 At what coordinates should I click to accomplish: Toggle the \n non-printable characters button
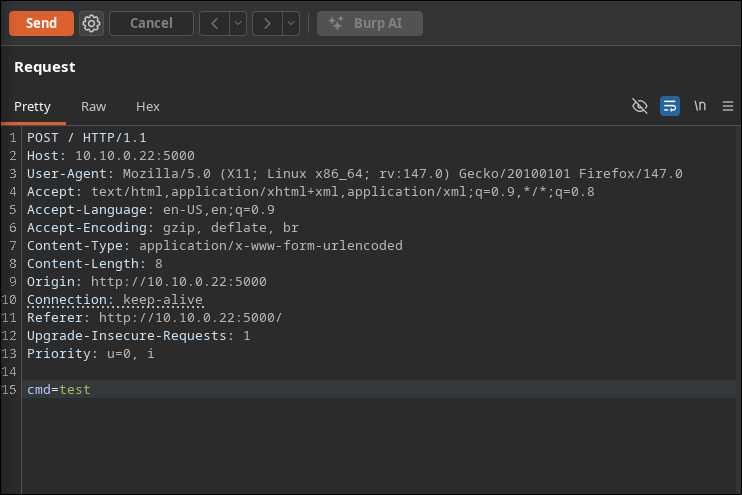point(700,106)
